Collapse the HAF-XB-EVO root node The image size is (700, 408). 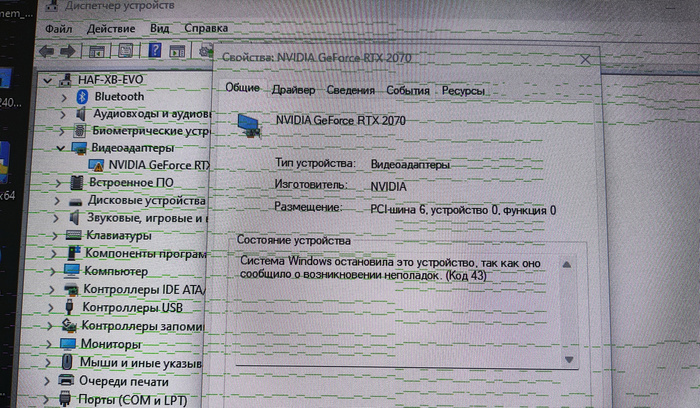(x=48, y=80)
